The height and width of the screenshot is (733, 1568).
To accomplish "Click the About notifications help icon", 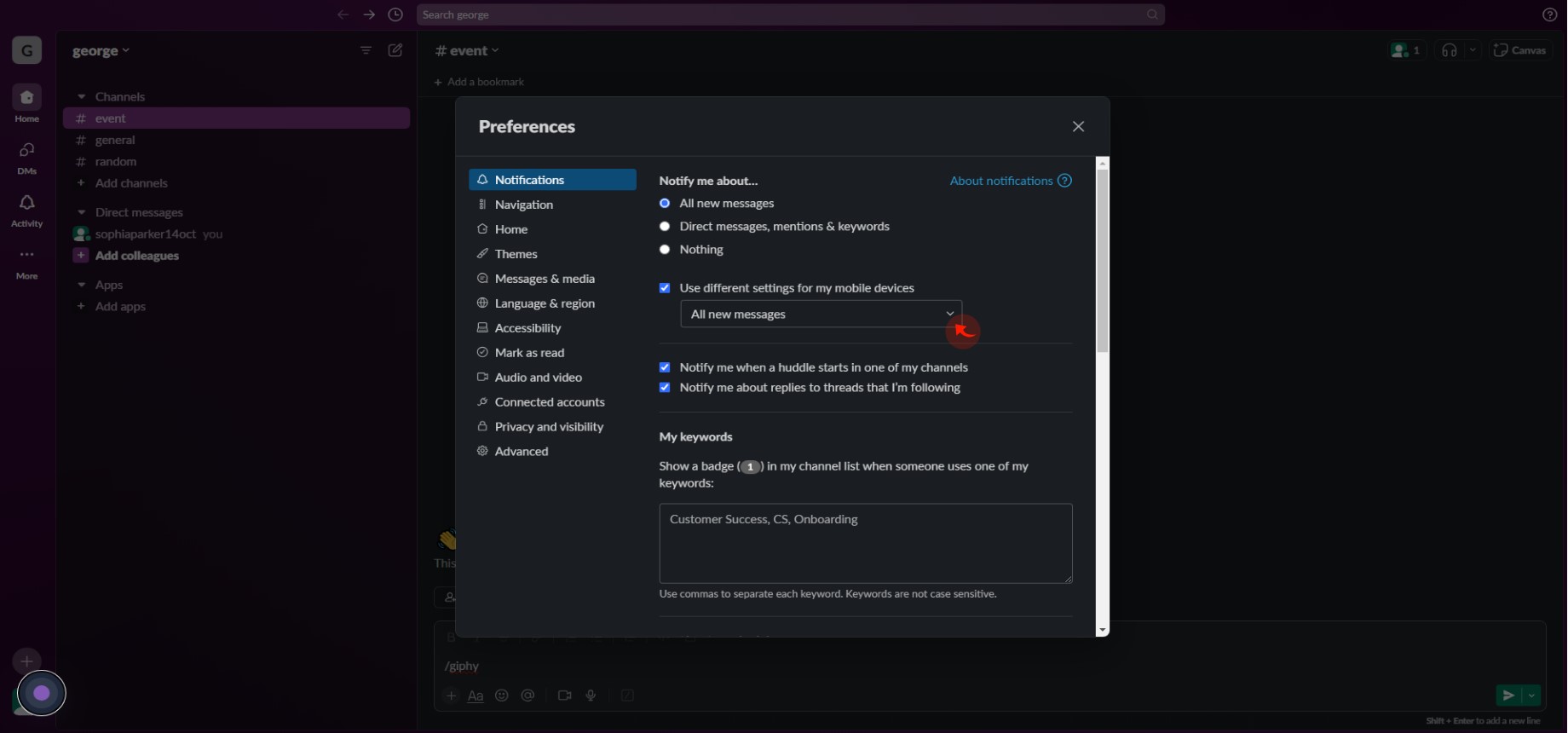I will coord(1064,181).
